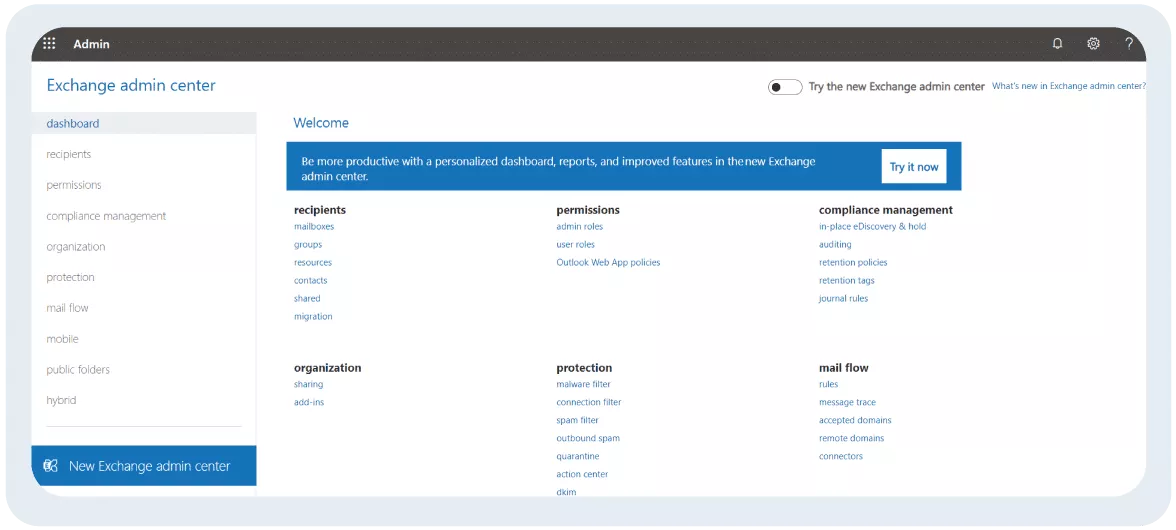
Task: Click the organization section heading
Action: (x=328, y=368)
